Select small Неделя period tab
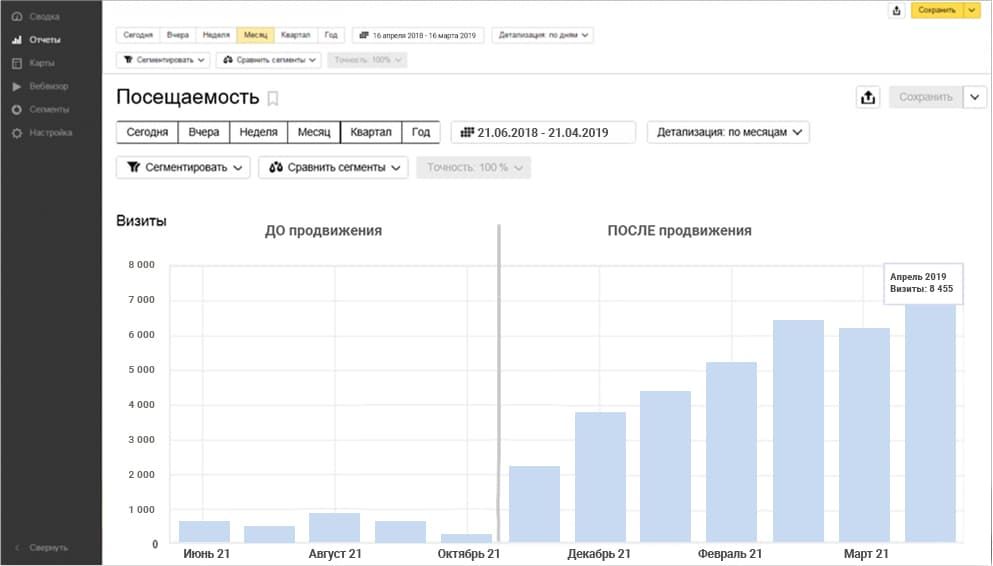Screen dimensions: 993x566 [x=216, y=35]
